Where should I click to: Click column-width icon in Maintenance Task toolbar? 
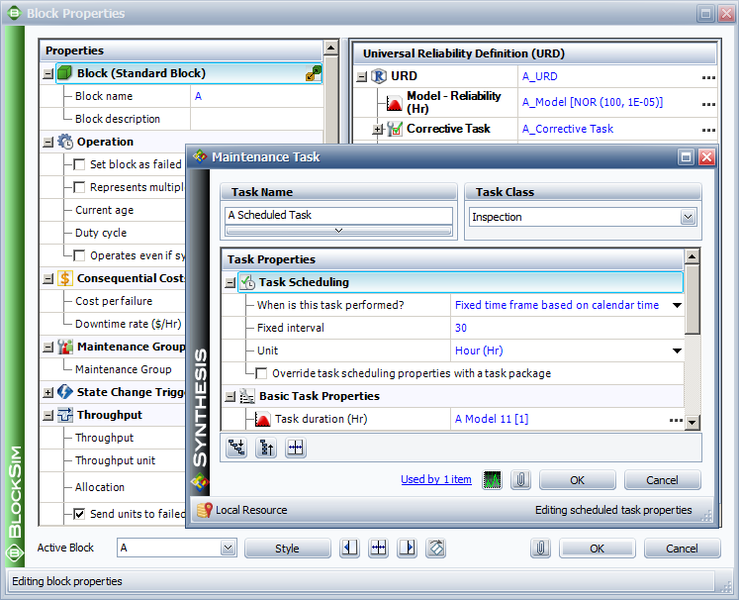[x=296, y=448]
